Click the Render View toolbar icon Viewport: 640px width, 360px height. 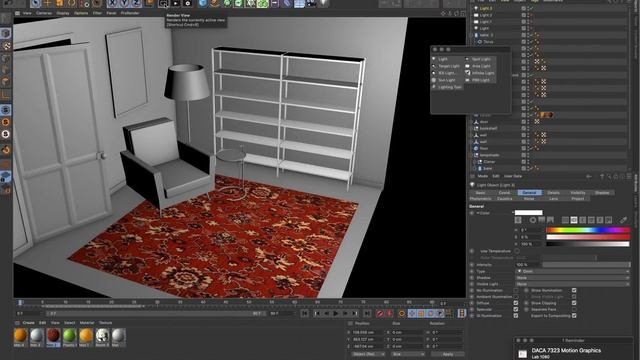tap(163, 4)
